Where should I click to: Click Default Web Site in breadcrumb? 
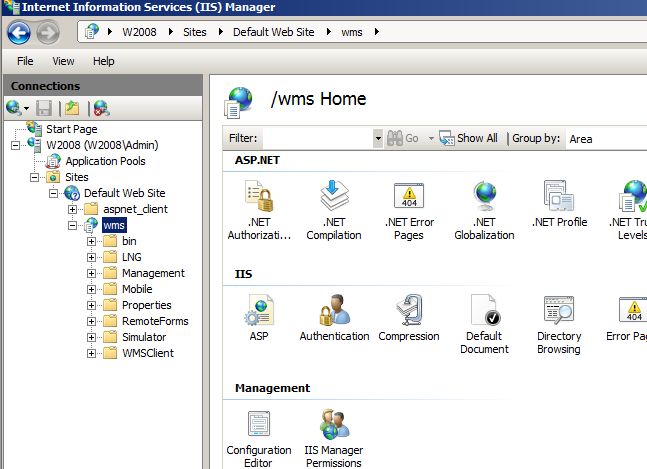click(274, 32)
